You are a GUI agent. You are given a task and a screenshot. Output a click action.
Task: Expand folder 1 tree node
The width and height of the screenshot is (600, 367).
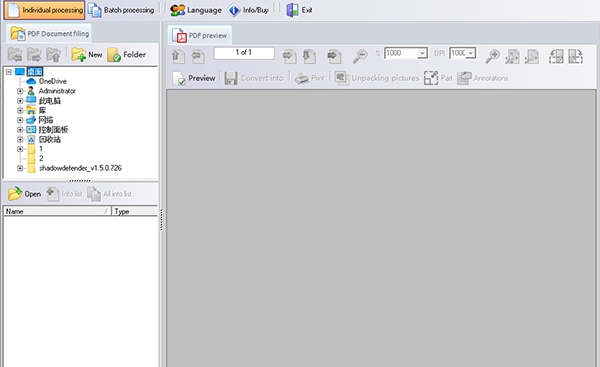(20, 149)
